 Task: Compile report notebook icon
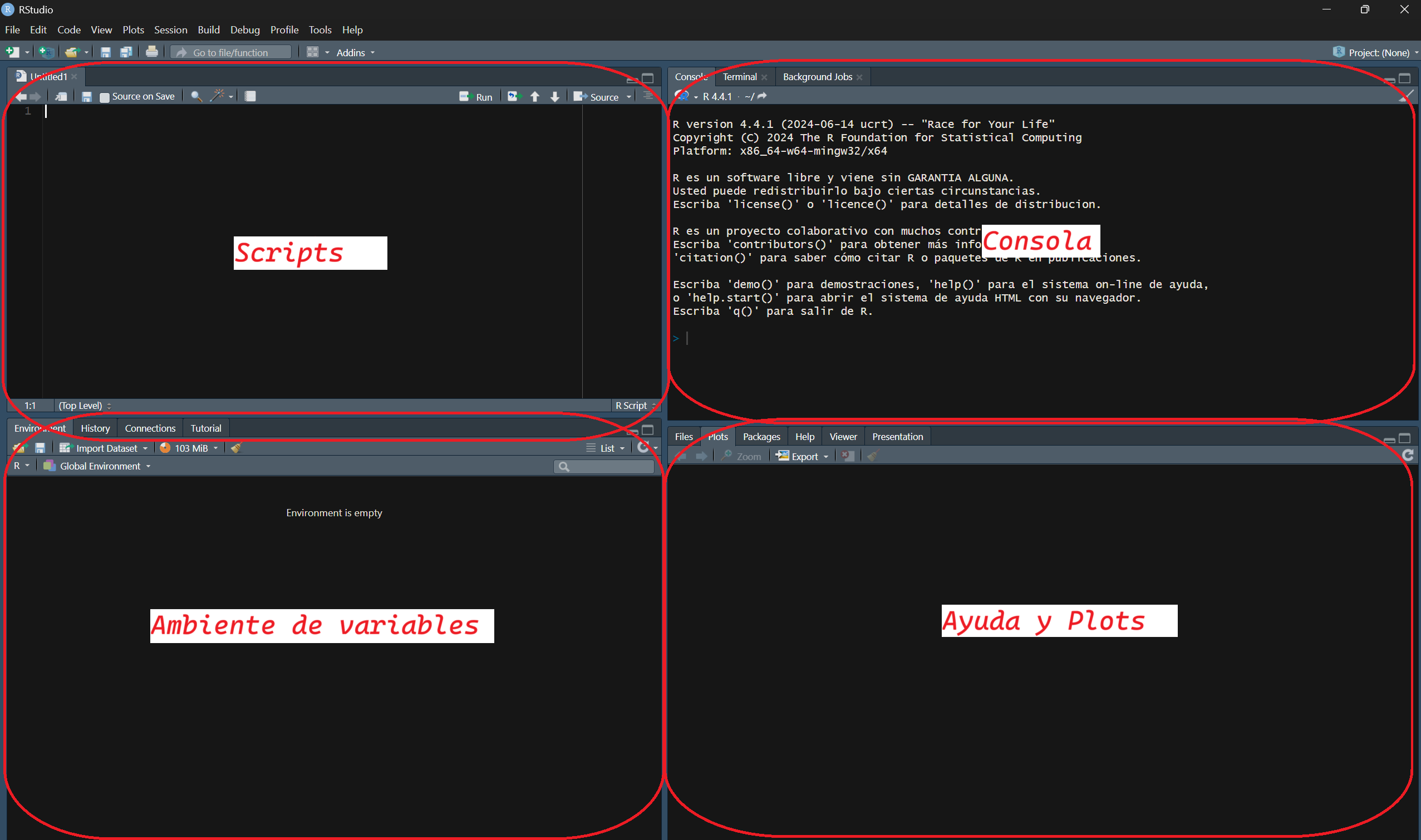[x=250, y=96]
